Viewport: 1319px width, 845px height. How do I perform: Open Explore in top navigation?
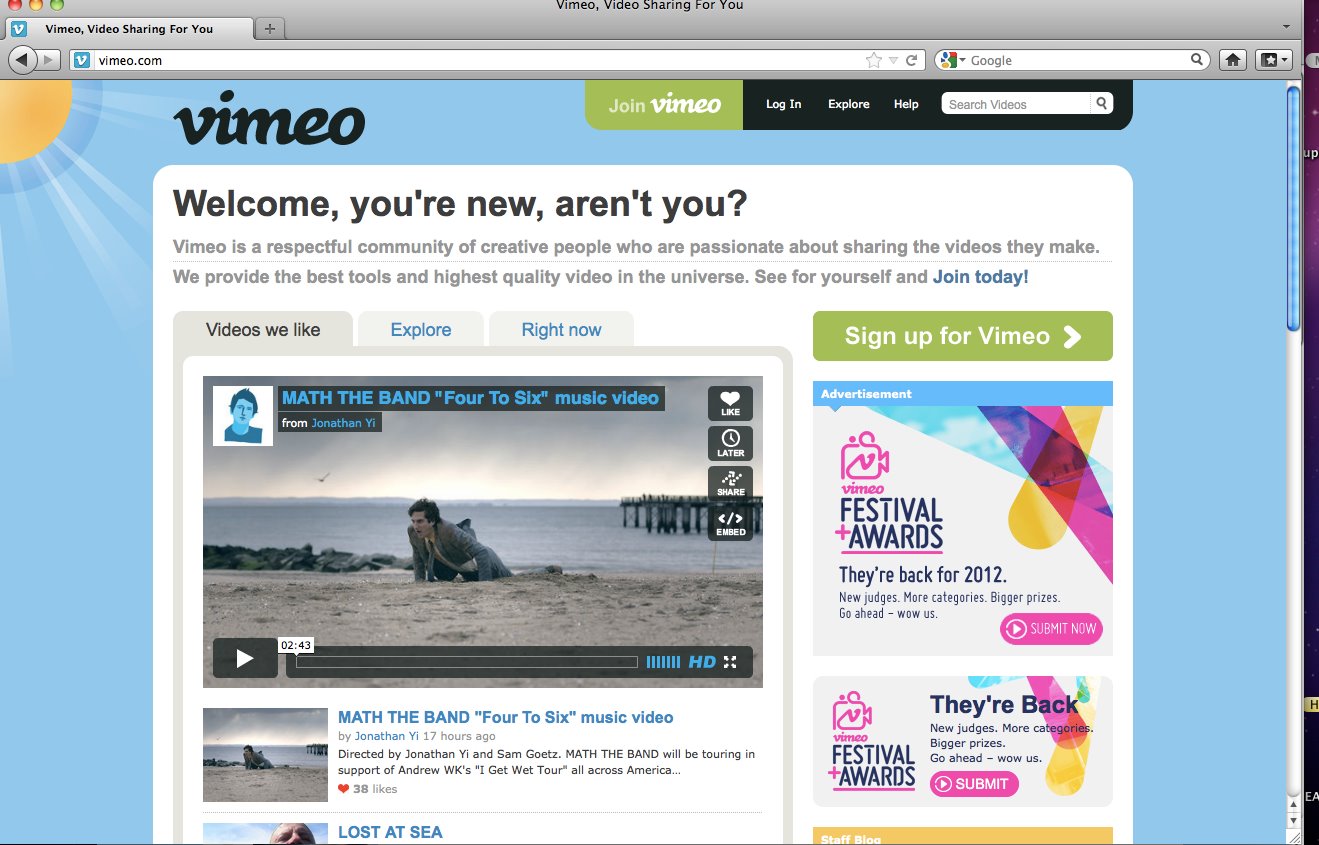tap(849, 104)
